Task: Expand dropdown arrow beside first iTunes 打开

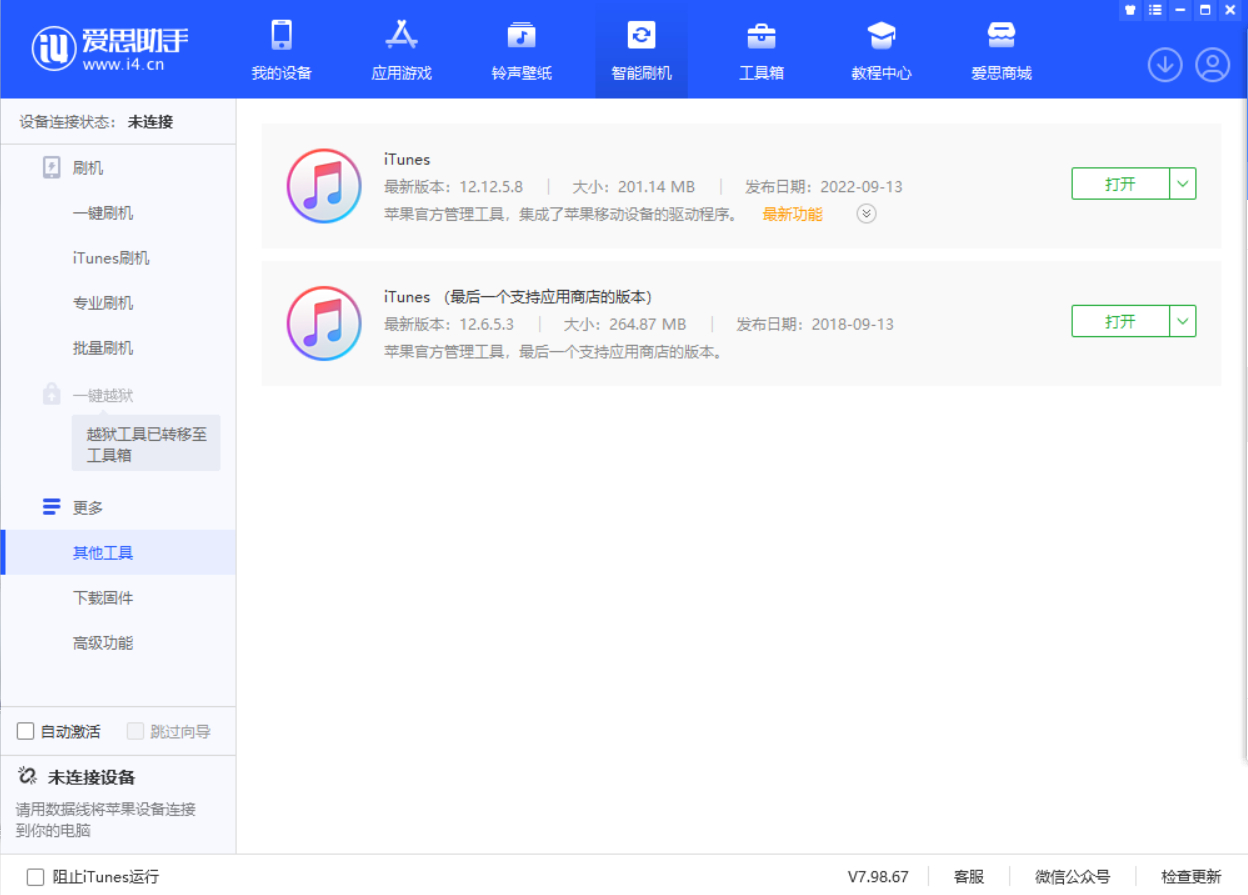Action: [x=1183, y=184]
